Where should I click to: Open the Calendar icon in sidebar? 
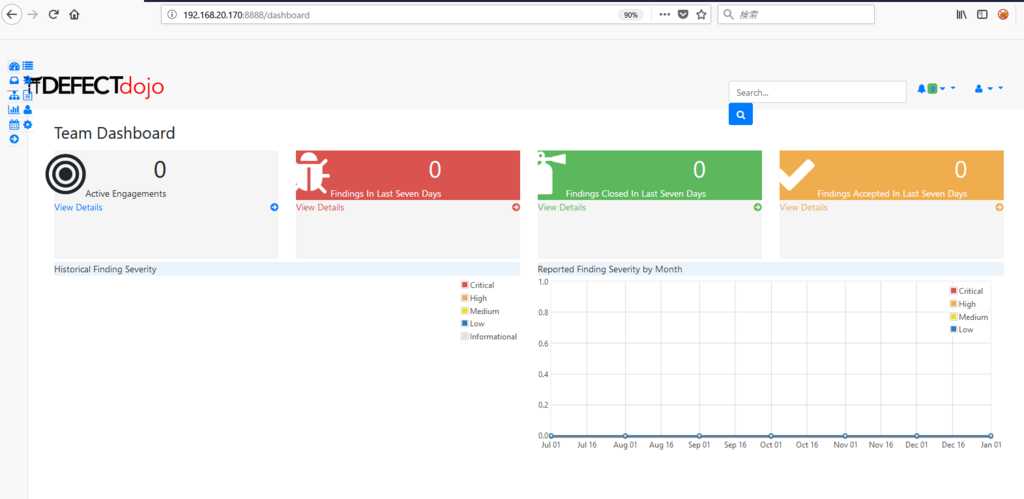[x=14, y=125]
